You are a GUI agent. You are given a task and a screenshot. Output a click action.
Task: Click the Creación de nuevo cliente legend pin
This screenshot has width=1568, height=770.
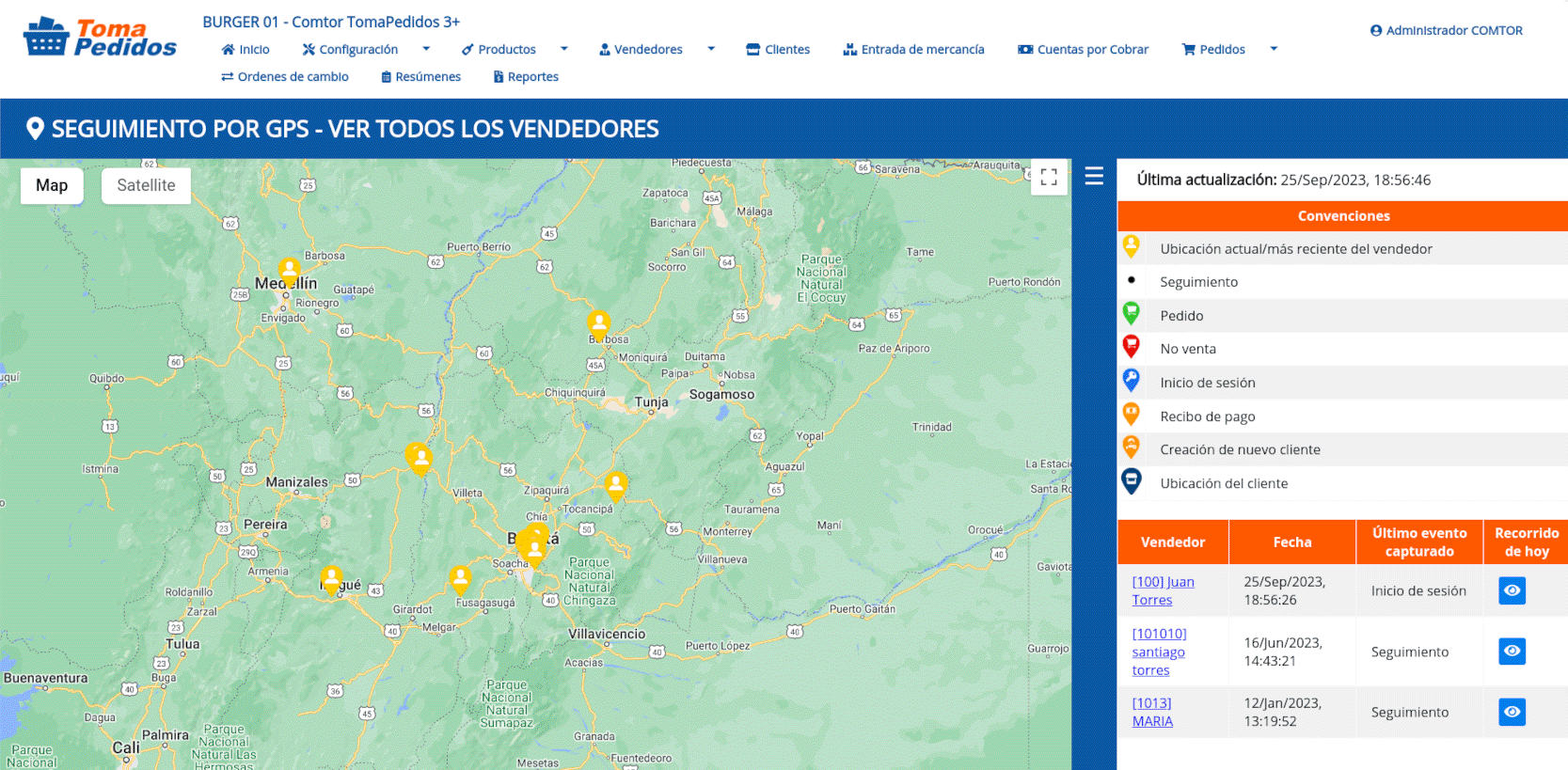click(x=1132, y=448)
